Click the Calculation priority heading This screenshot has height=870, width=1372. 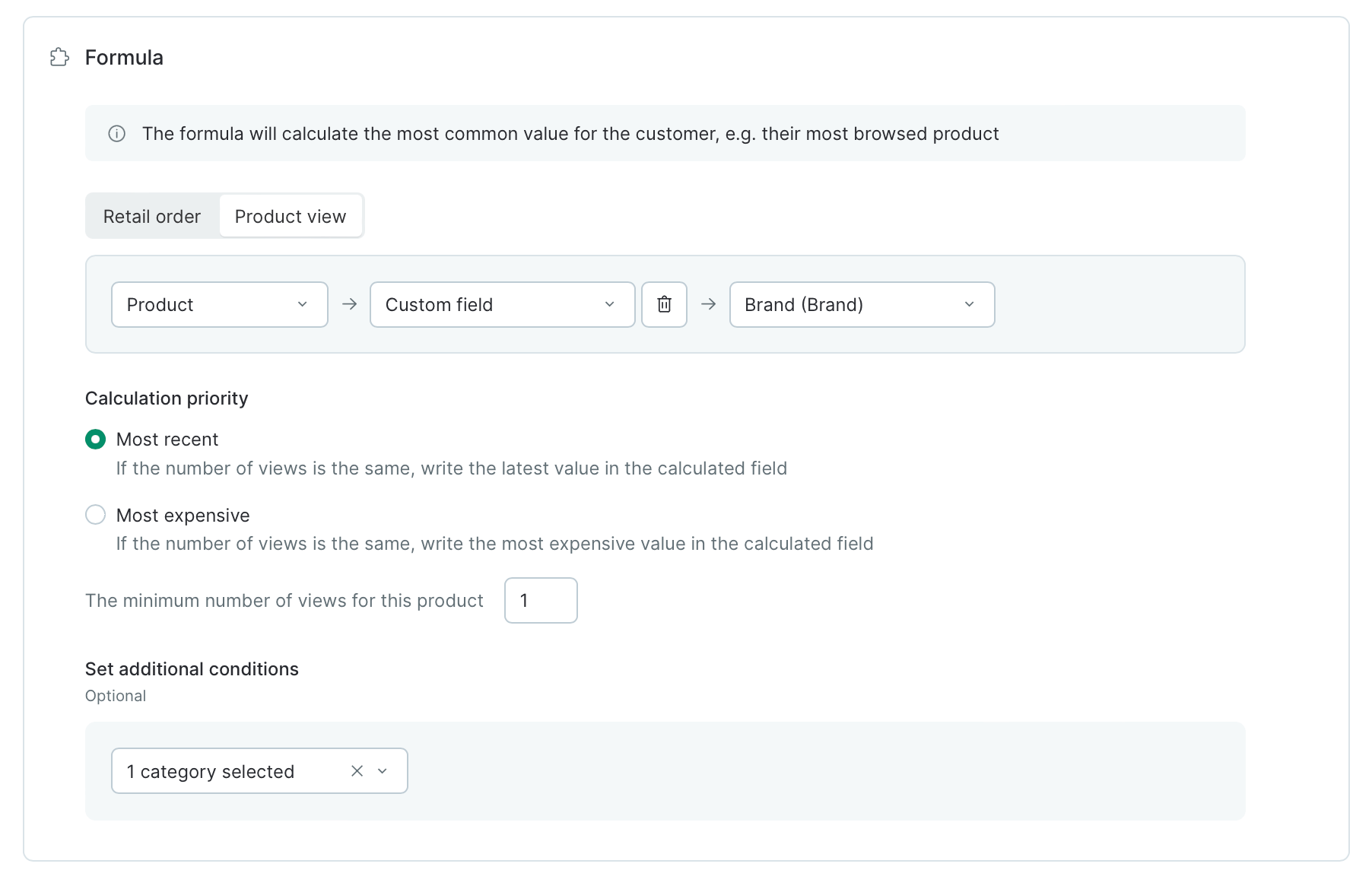tap(167, 398)
